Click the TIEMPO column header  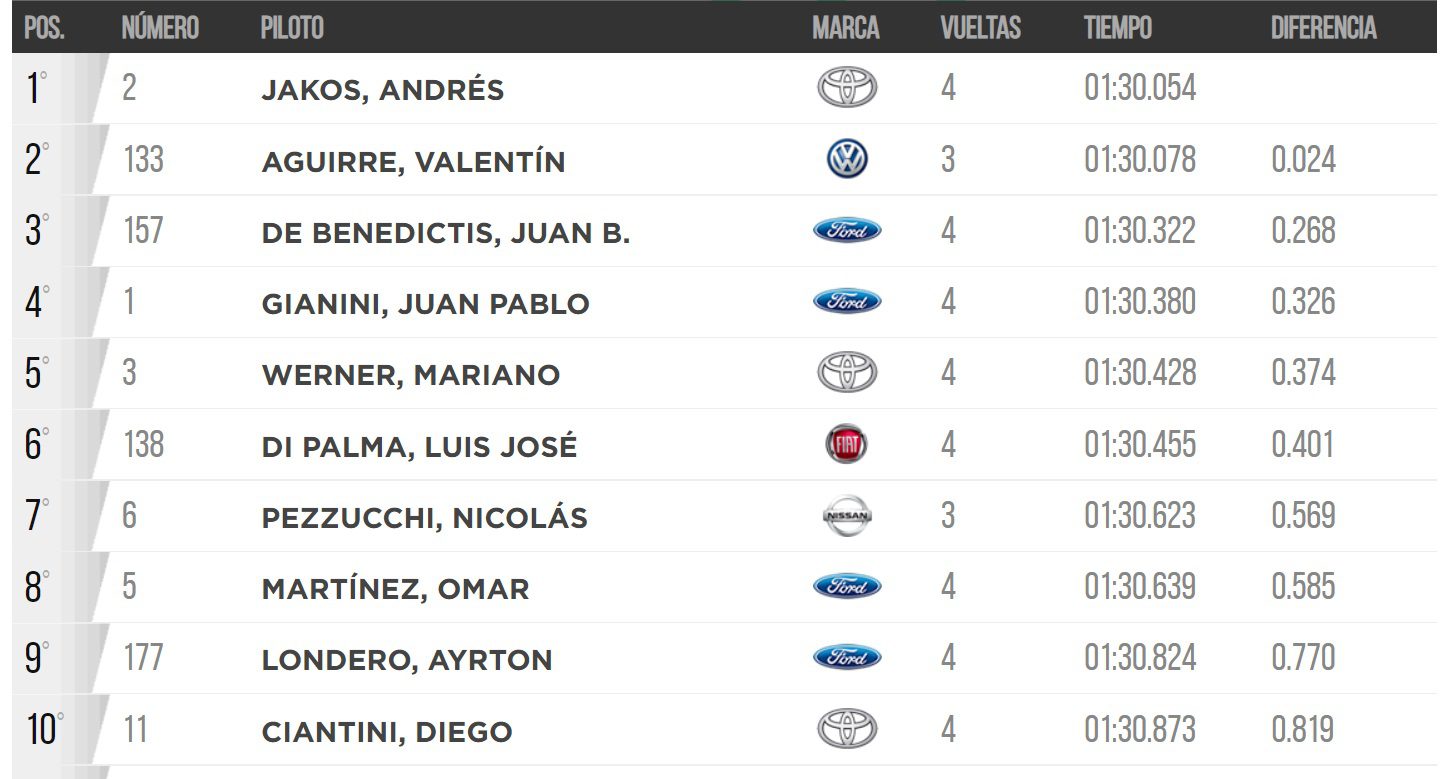point(1117,27)
